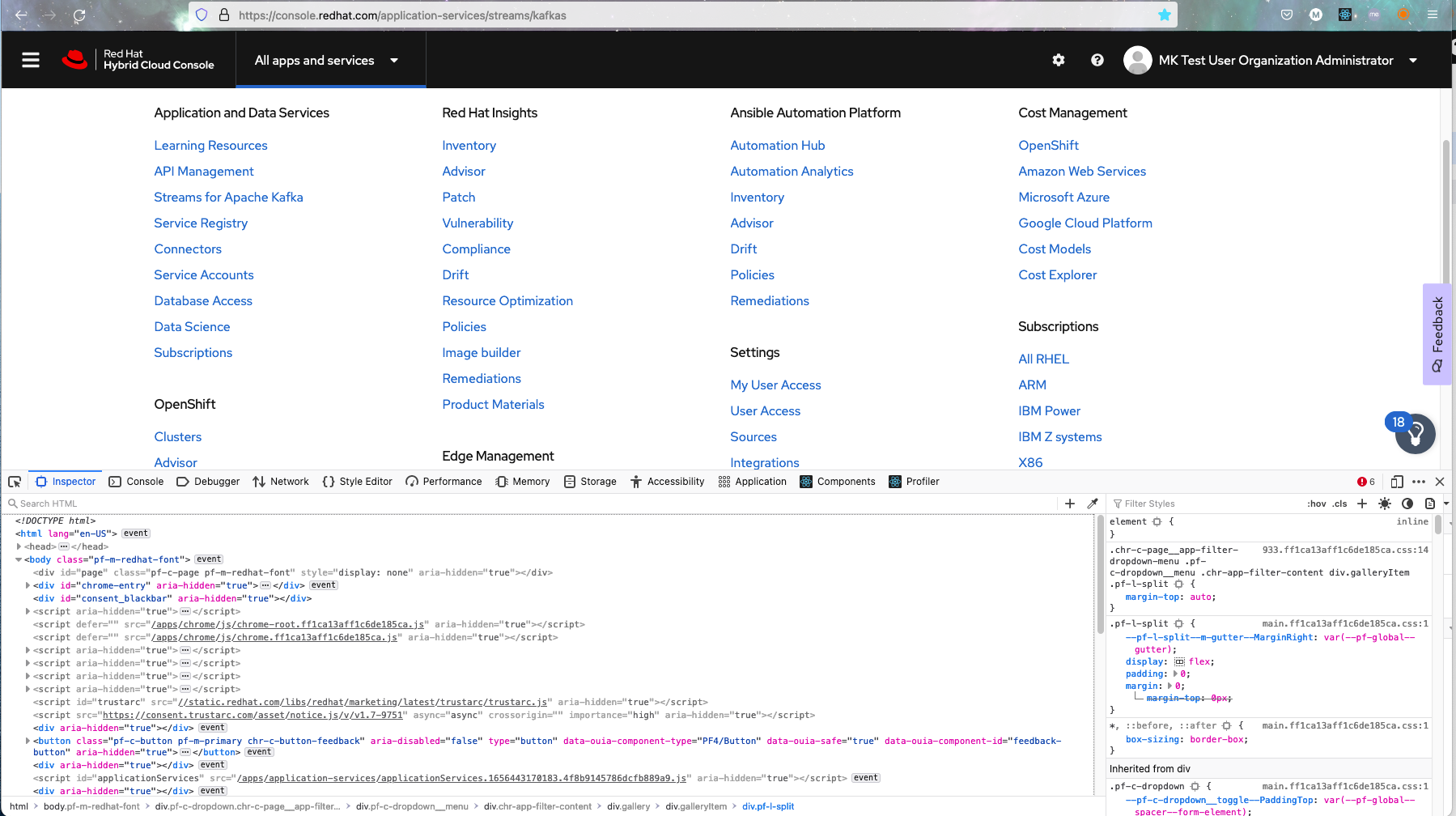Image resolution: width=1456 pixels, height=816 pixels.
Task: Toggle the .cls classes panel
Action: pyautogui.click(x=1340, y=504)
